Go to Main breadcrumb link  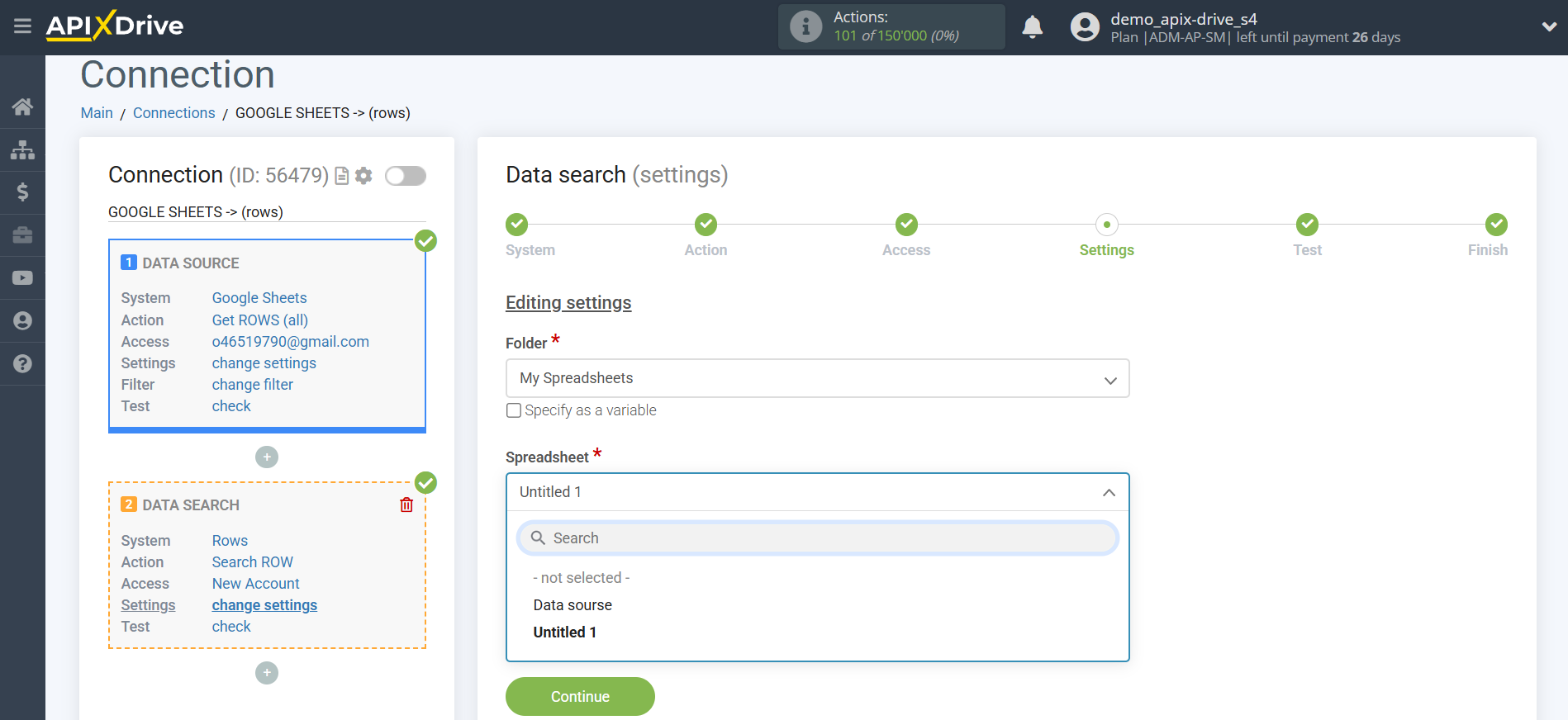coord(97,113)
